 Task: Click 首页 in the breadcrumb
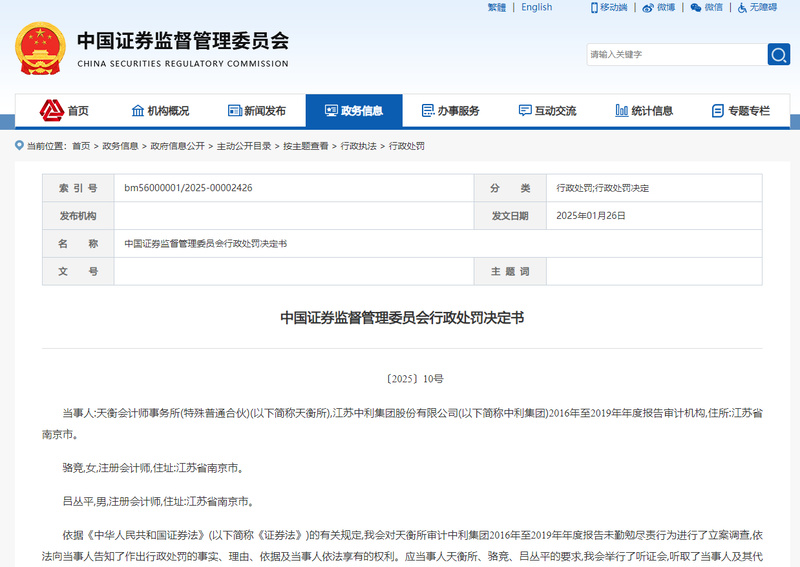click(x=81, y=146)
